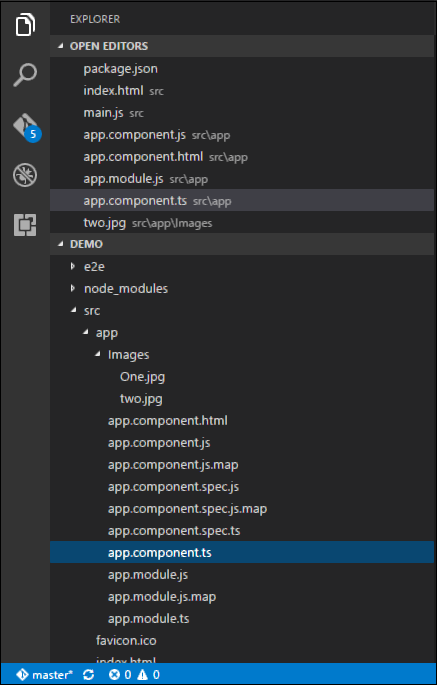Collapse the DEMO project section
Image resolution: width=437 pixels, height=685 pixels.
pos(242,244)
